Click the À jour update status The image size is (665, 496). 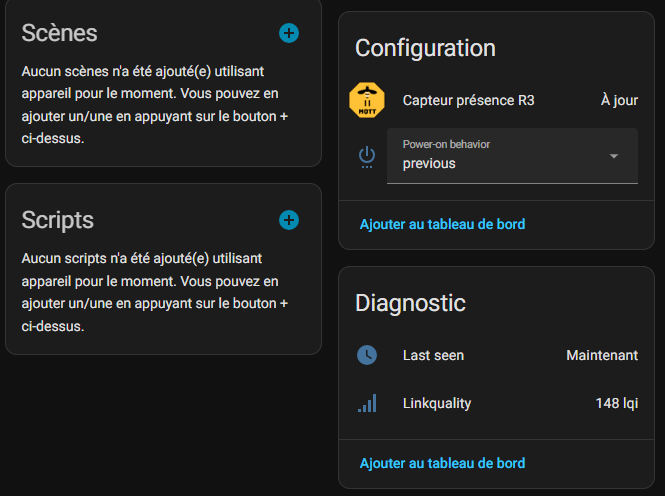(619, 100)
